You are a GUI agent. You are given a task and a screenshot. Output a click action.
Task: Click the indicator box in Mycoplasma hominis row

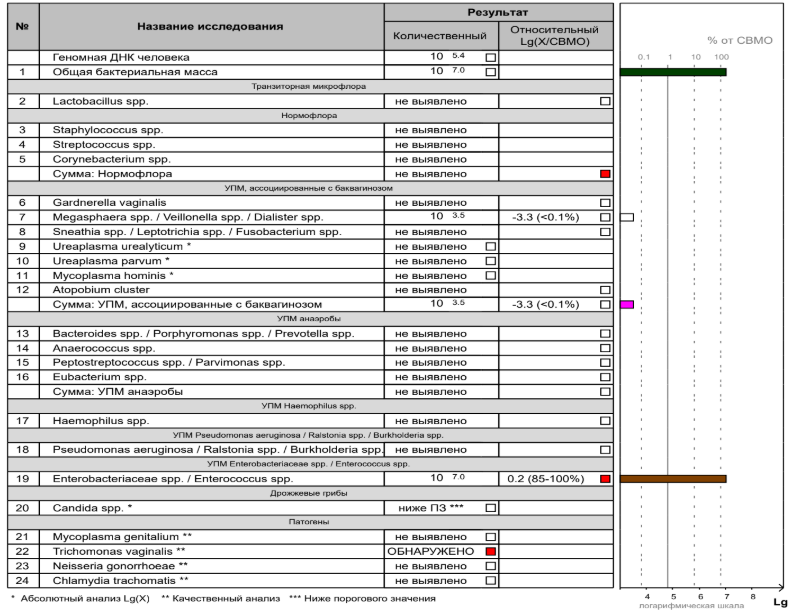click(x=491, y=276)
